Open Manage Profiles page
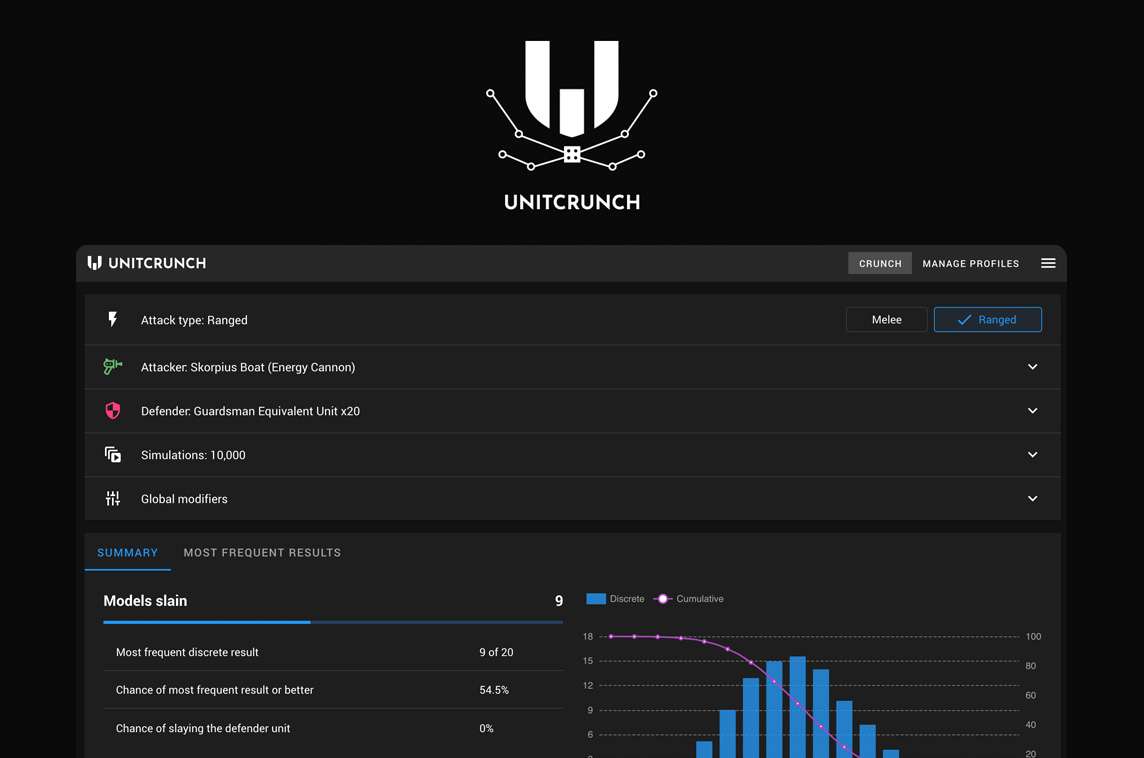Image resolution: width=1144 pixels, height=758 pixels. [x=970, y=263]
